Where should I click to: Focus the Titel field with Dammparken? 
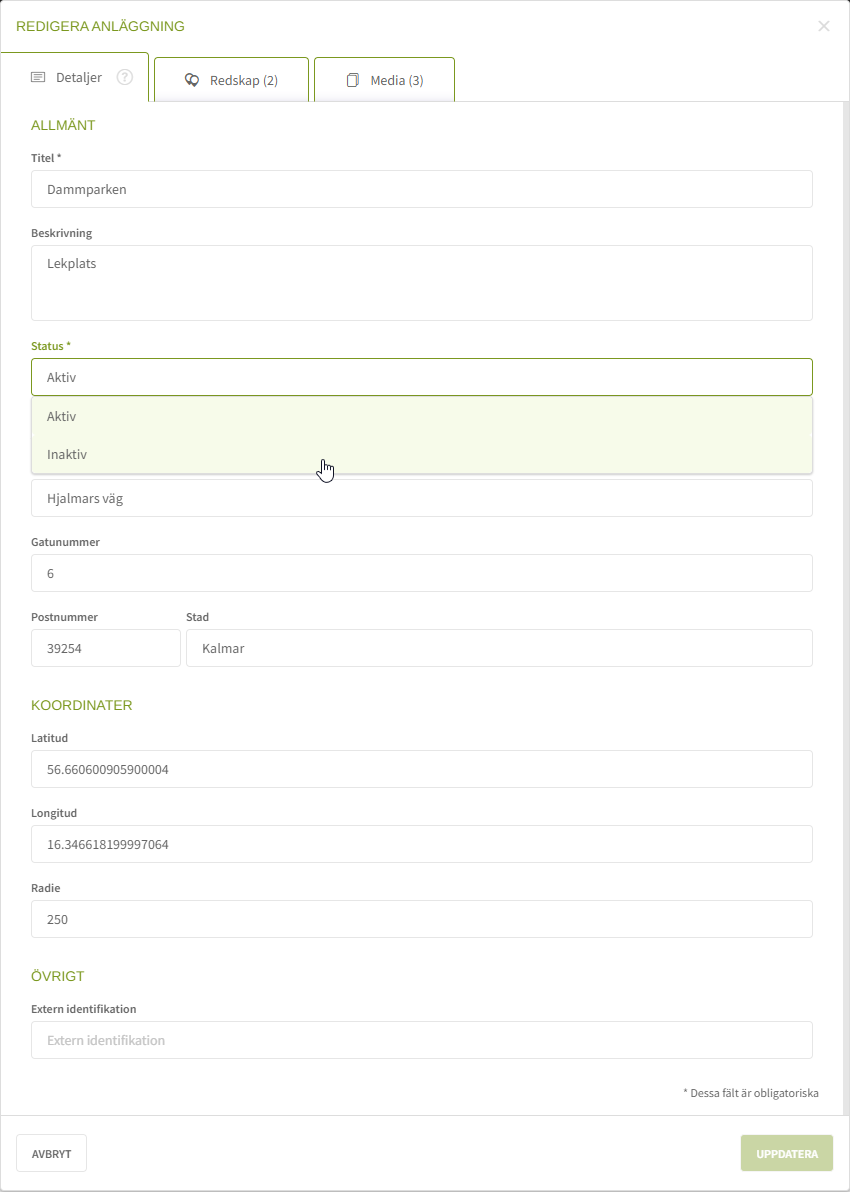click(421, 189)
